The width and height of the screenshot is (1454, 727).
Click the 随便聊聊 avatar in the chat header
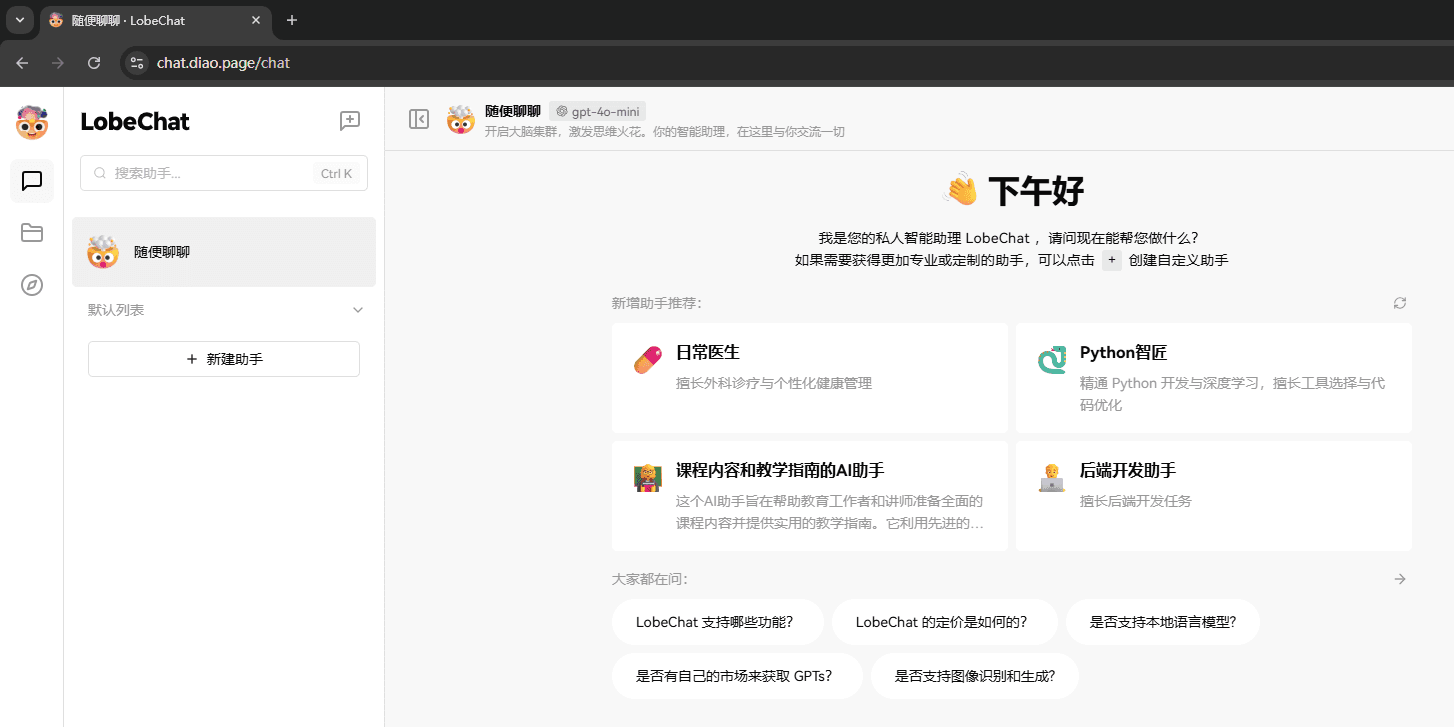pos(461,120)
